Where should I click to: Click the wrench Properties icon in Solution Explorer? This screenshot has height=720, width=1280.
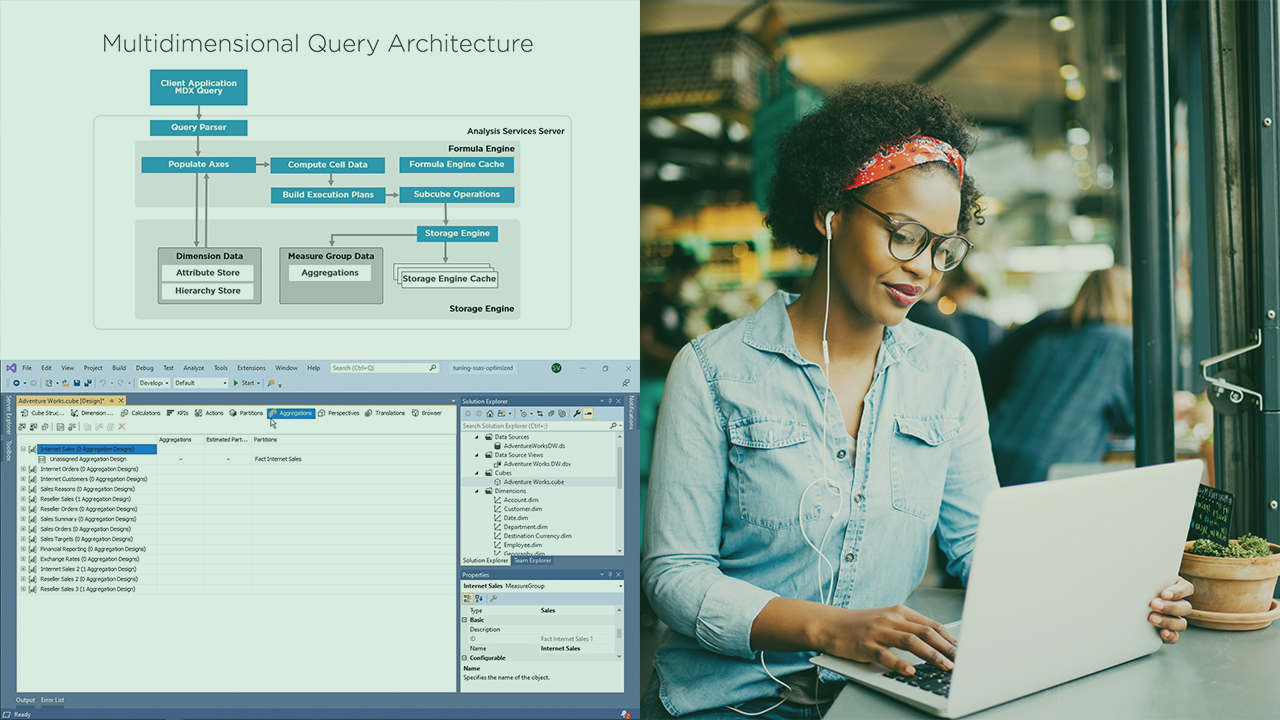[x=577, y=413]
